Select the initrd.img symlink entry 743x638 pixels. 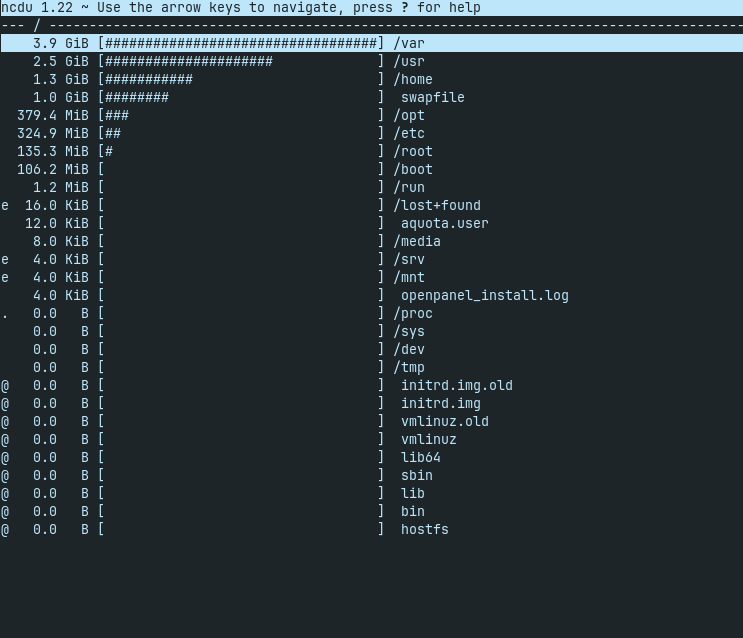pyautogui.click(x=372, y=403)
